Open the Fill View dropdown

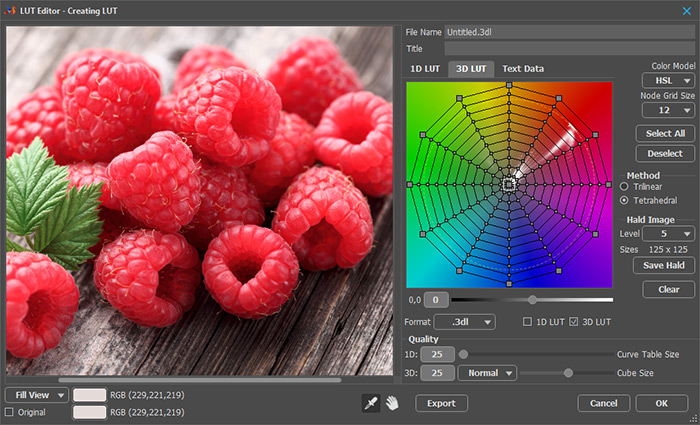(37, 395)
